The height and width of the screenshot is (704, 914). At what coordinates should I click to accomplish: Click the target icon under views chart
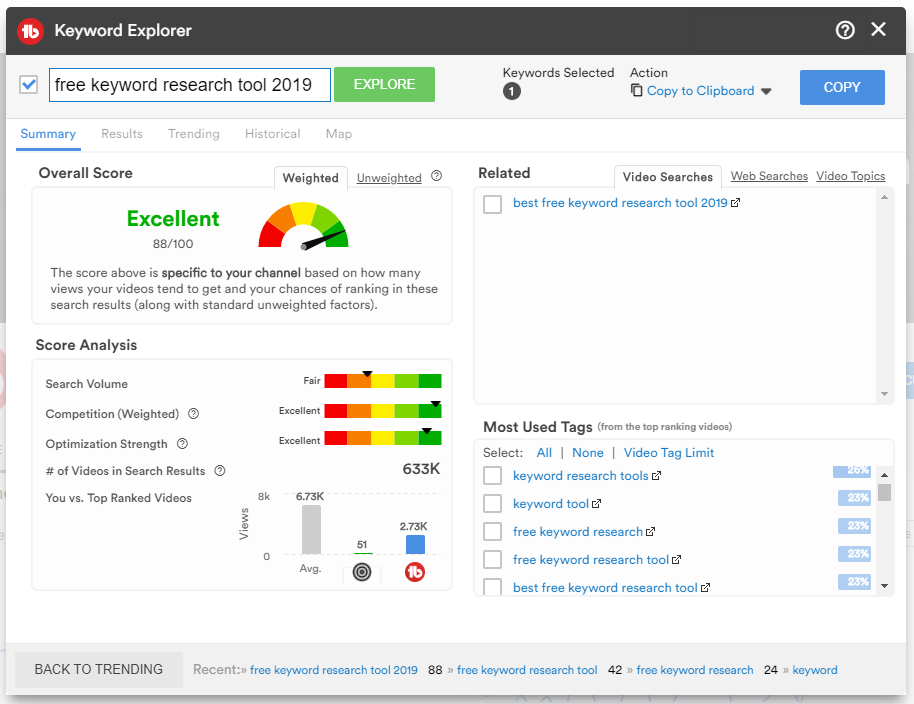click(362, 572)
